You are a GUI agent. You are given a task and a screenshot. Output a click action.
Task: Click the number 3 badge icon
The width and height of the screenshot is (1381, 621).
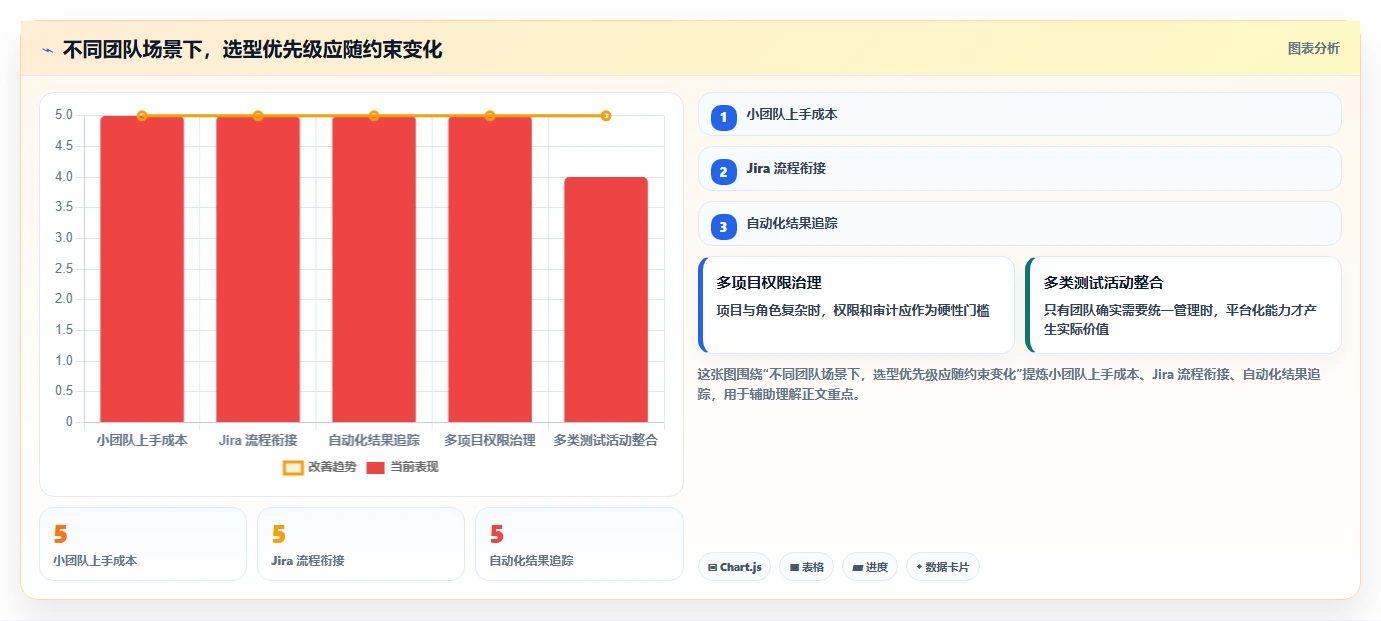[724, 227]
